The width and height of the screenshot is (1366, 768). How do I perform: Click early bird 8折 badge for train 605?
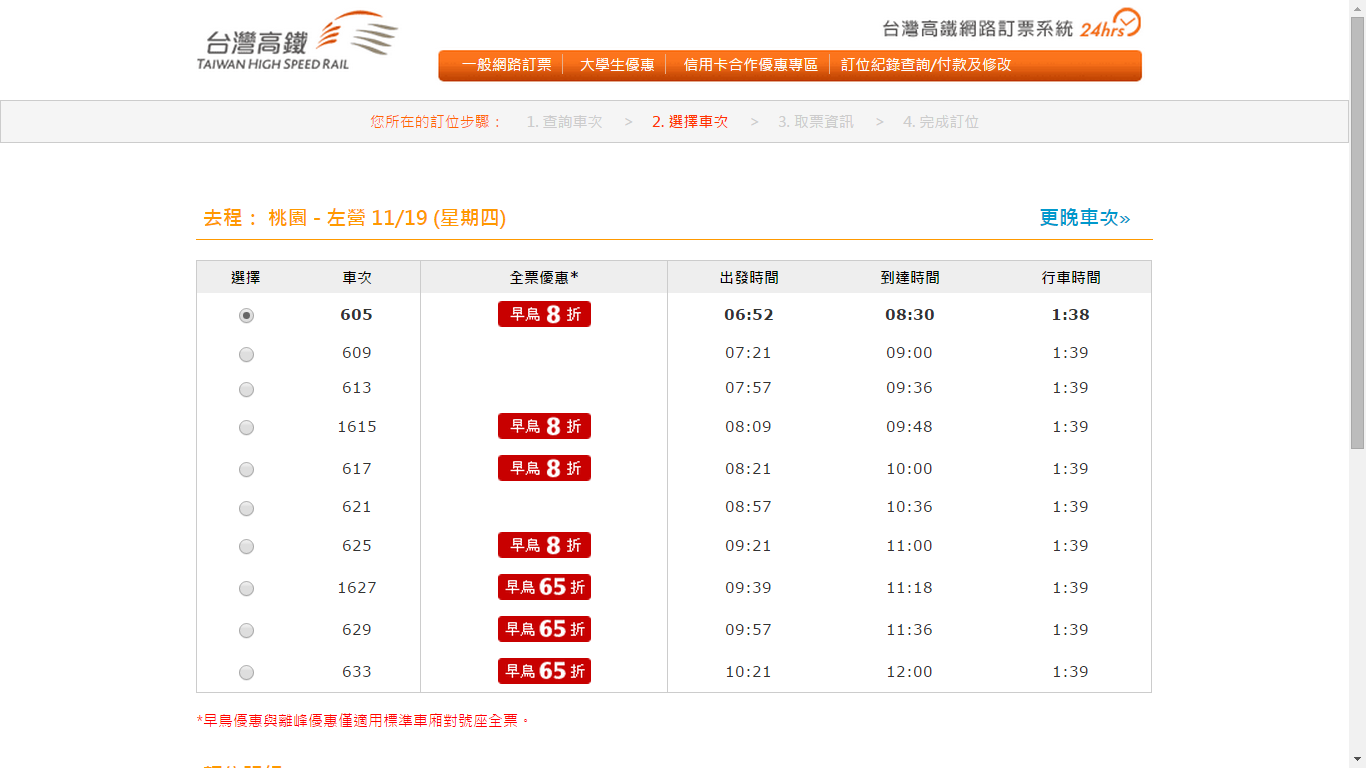click(x=544, y=314)
